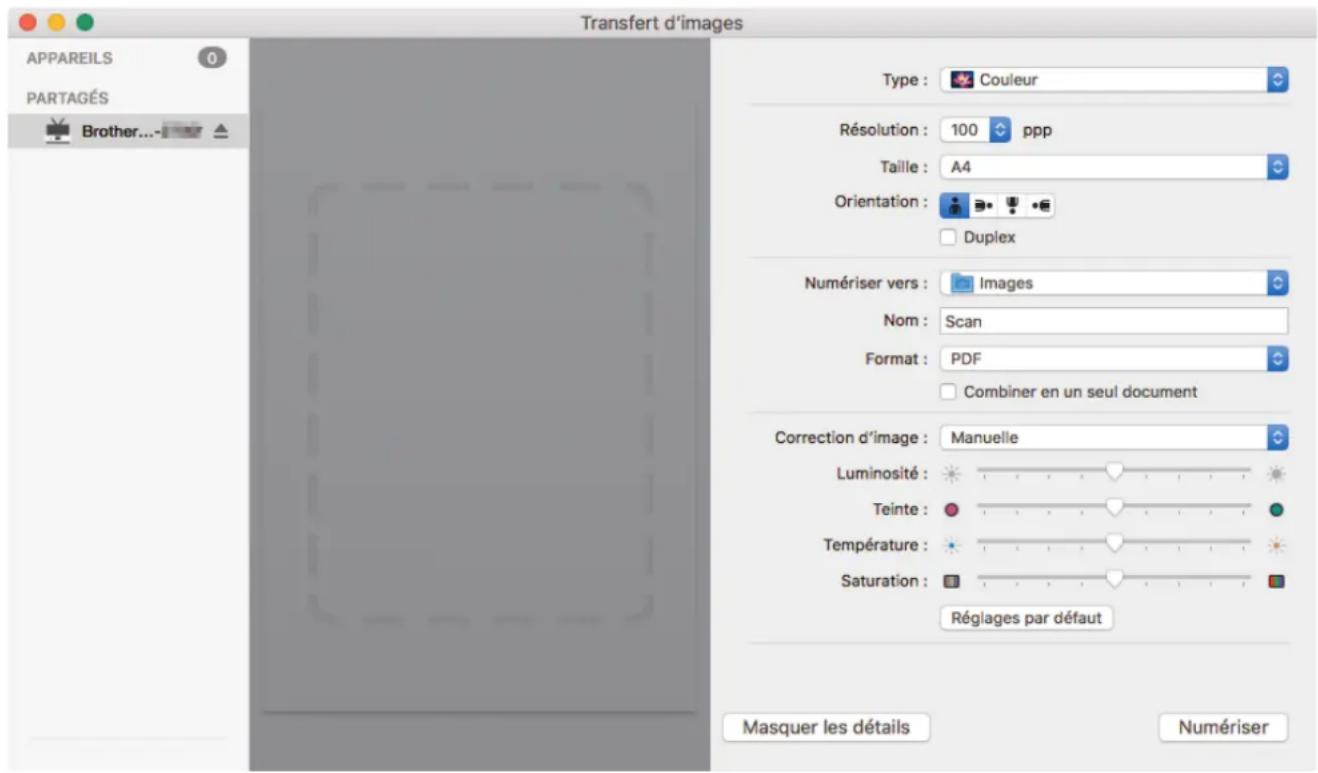Click Masquer les détails button
The image size is (1318, 773).
pyautogui.click(x=826, y=727)
